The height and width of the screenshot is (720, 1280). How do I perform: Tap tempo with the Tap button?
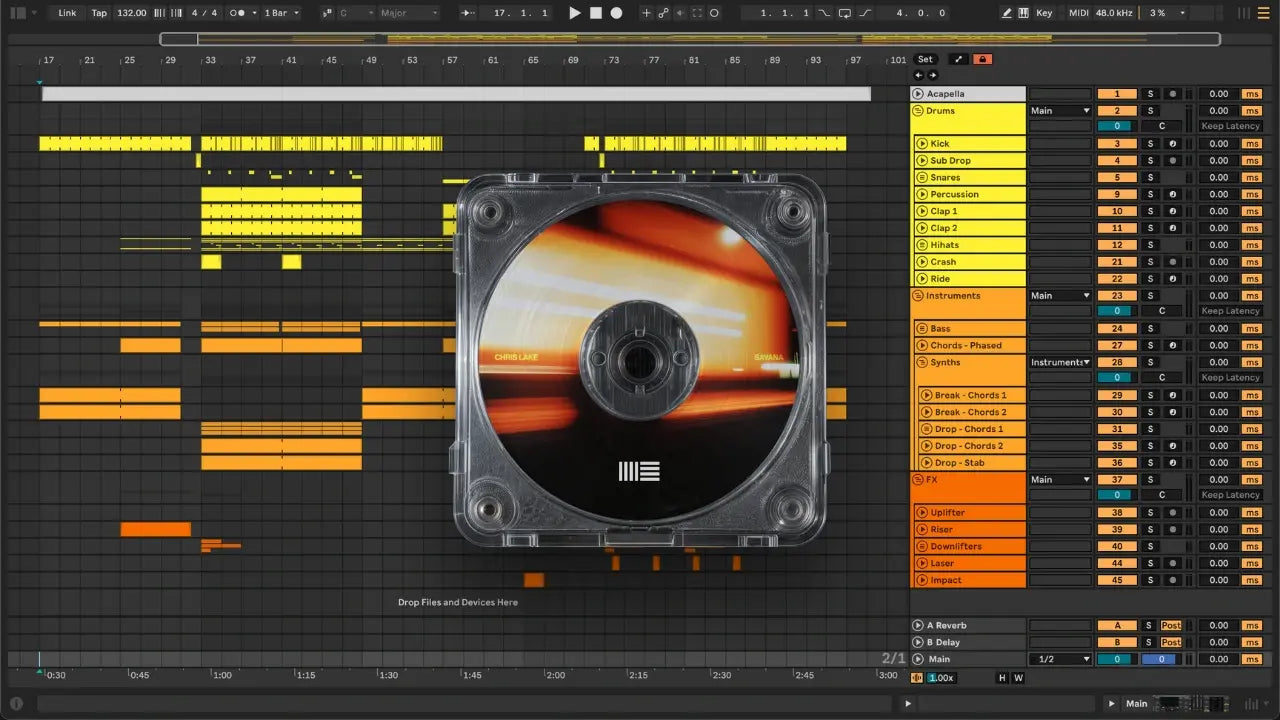(x=99, y=13)
